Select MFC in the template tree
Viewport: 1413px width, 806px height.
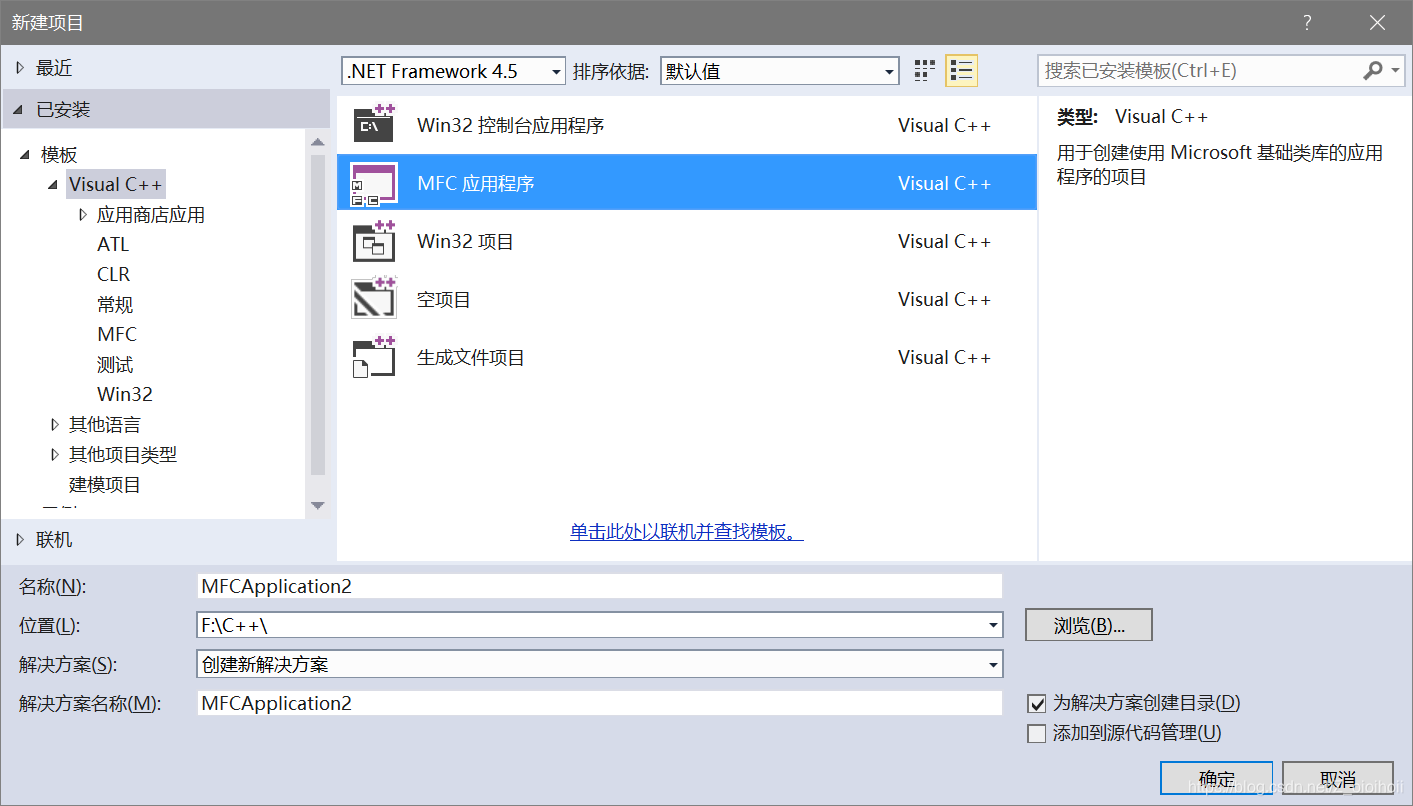pos(117,334)
